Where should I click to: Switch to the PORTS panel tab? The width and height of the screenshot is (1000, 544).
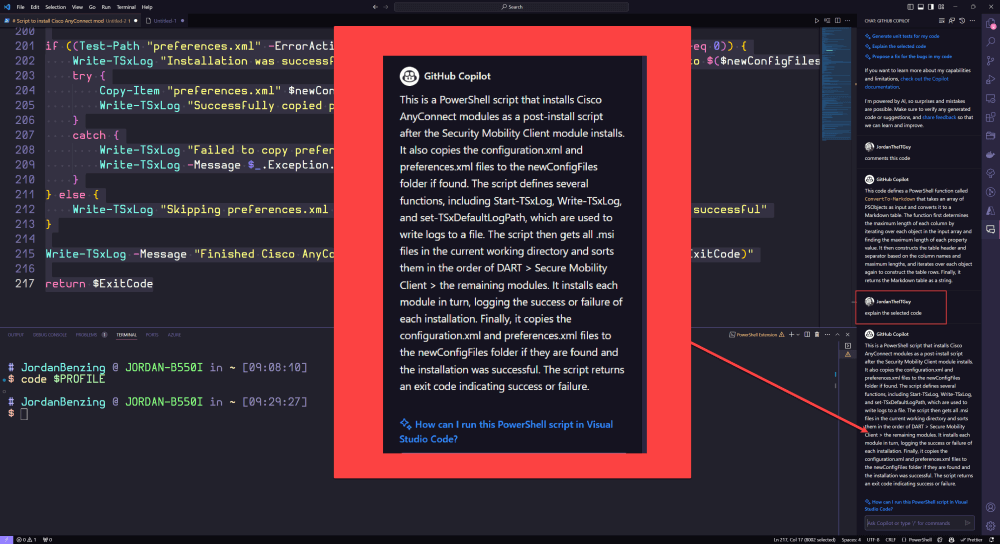tap(152, 334)
